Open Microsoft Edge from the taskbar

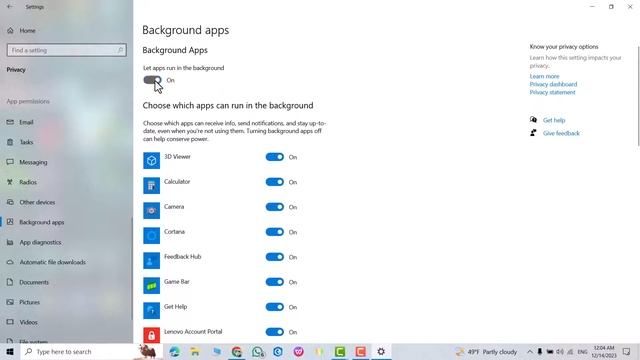(x=175, y=351)
